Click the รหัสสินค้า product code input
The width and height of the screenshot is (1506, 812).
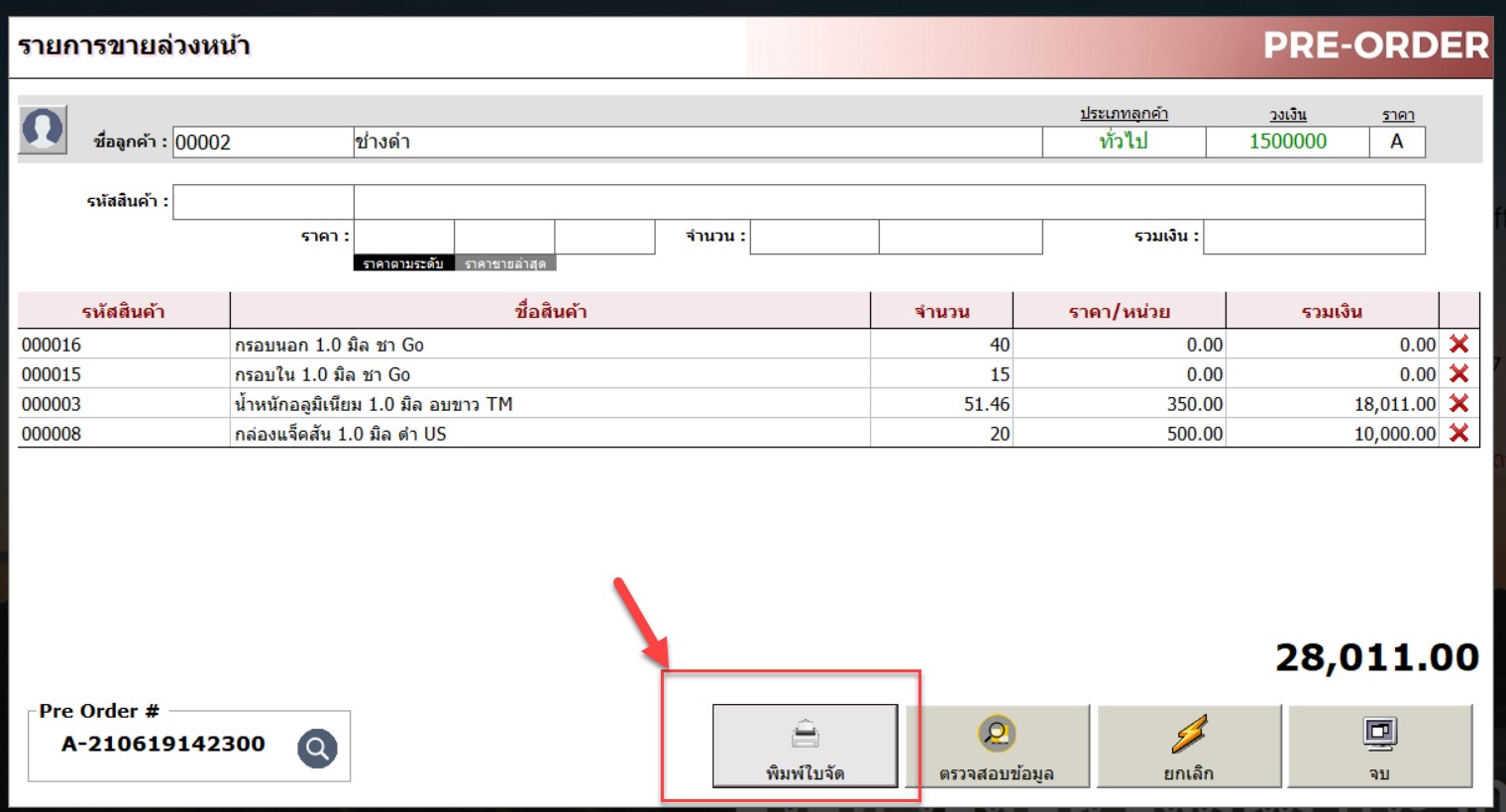point(264,202)
